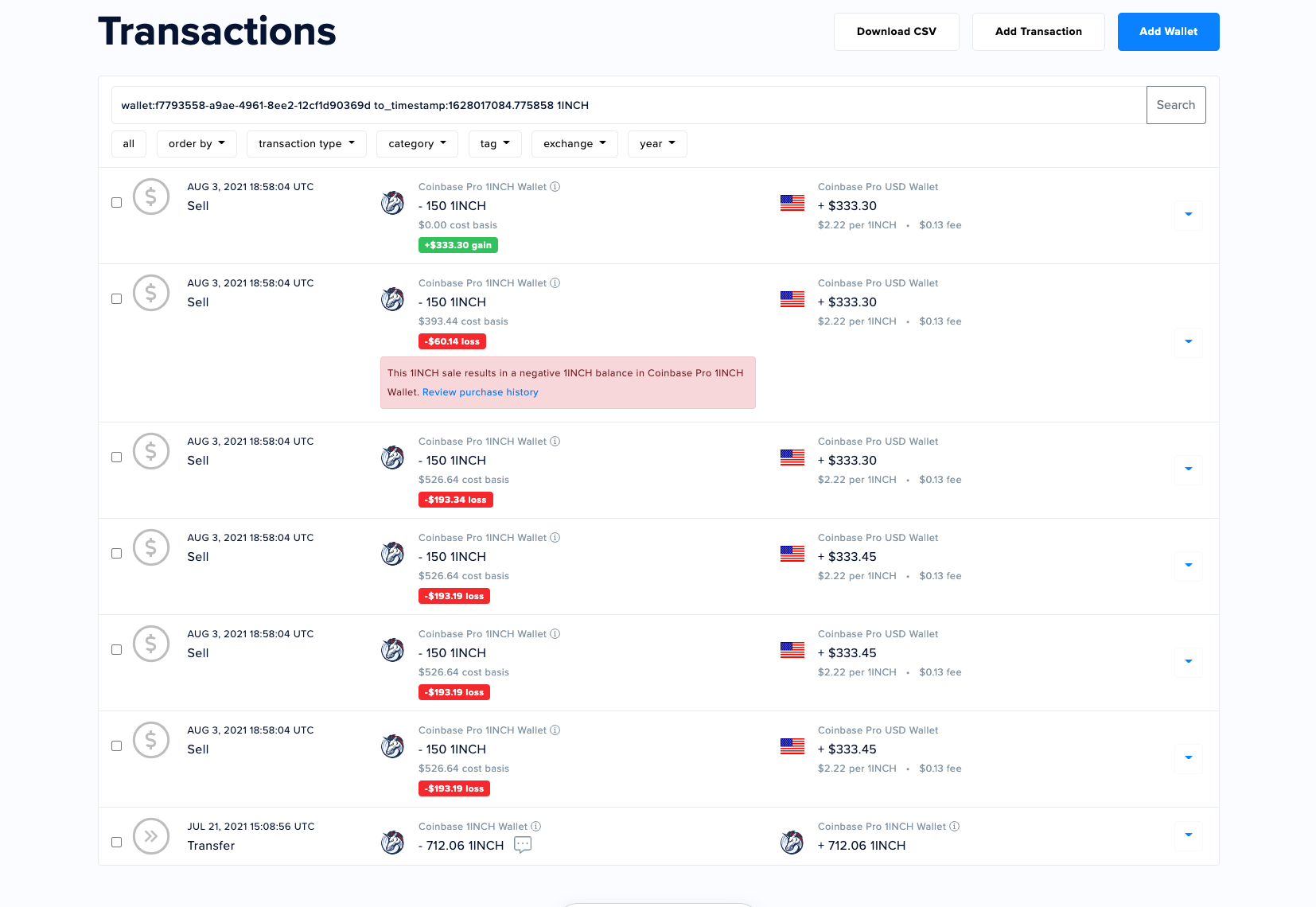The image size is (1316, 907).
Task: Click the dollar icon in the $0.00 cost basis row
Action: [x=151, y=197]
